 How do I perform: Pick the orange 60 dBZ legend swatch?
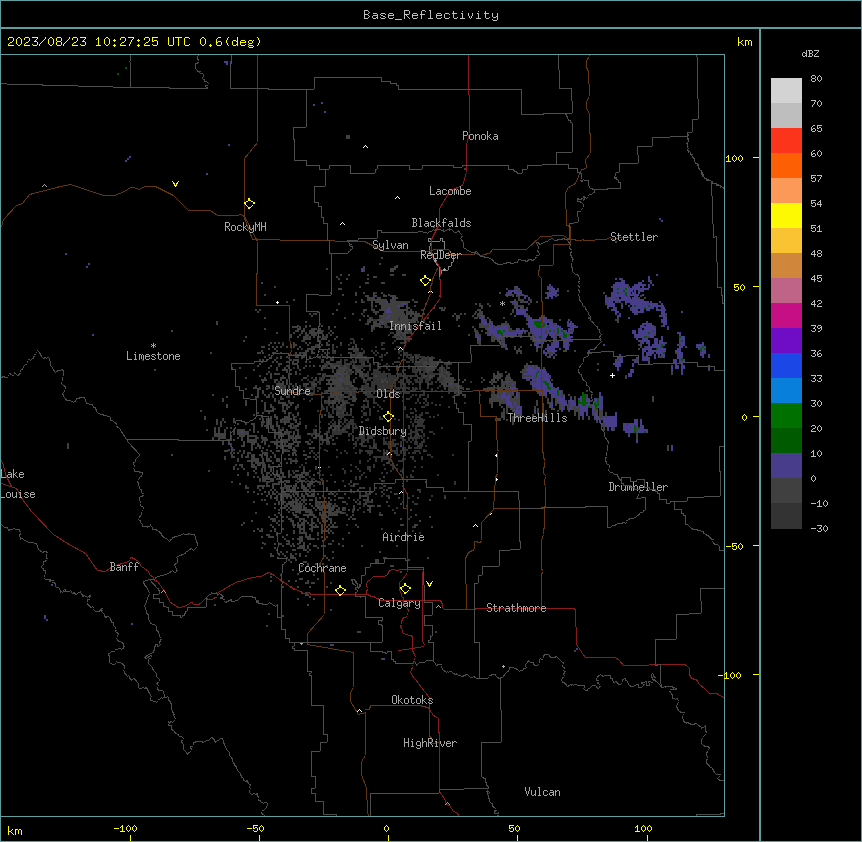[786, 165]
